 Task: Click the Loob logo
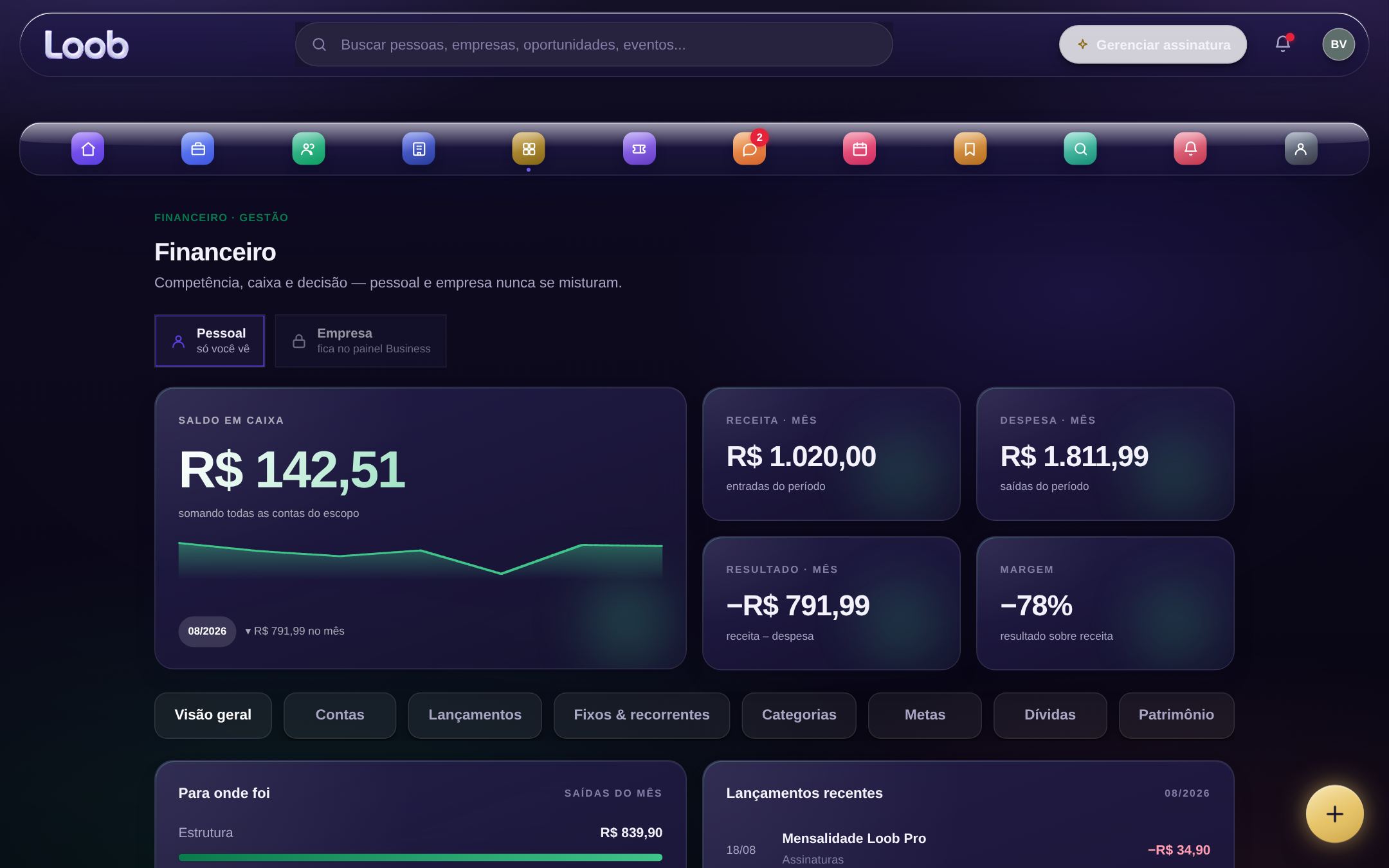(x=87, y=45)
